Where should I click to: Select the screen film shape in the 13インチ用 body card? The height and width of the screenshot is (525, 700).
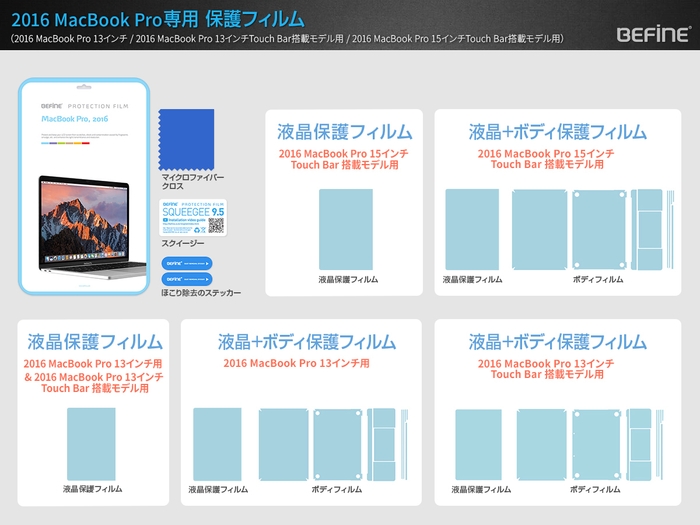pos(217,444)
